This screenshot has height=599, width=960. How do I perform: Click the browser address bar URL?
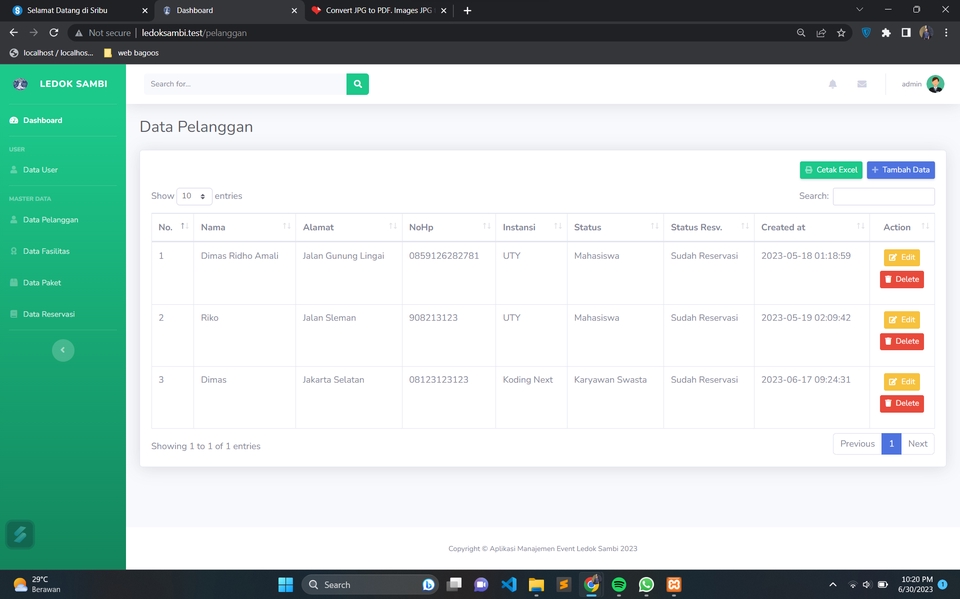194,32
